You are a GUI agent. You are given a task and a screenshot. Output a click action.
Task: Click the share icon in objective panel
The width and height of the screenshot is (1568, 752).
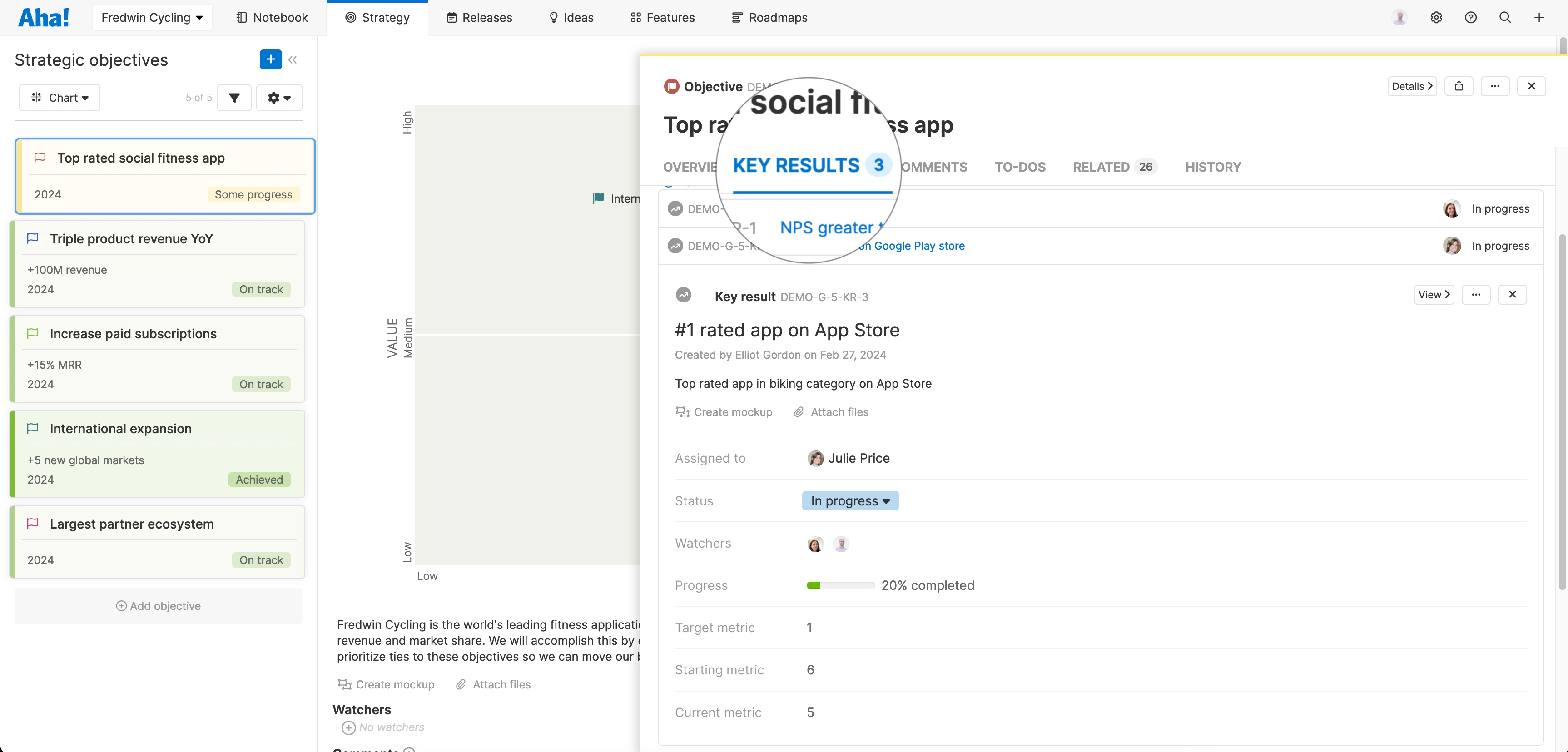(1459, 86)
